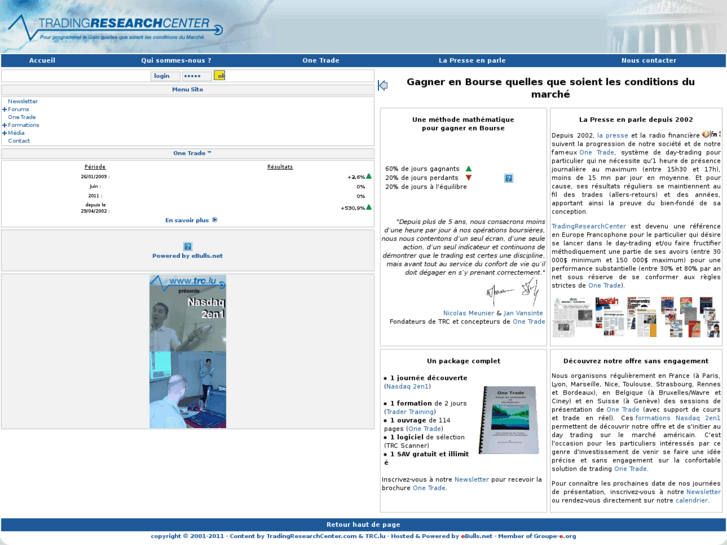Click Groupe-e.org link in footer

point(555,536)
